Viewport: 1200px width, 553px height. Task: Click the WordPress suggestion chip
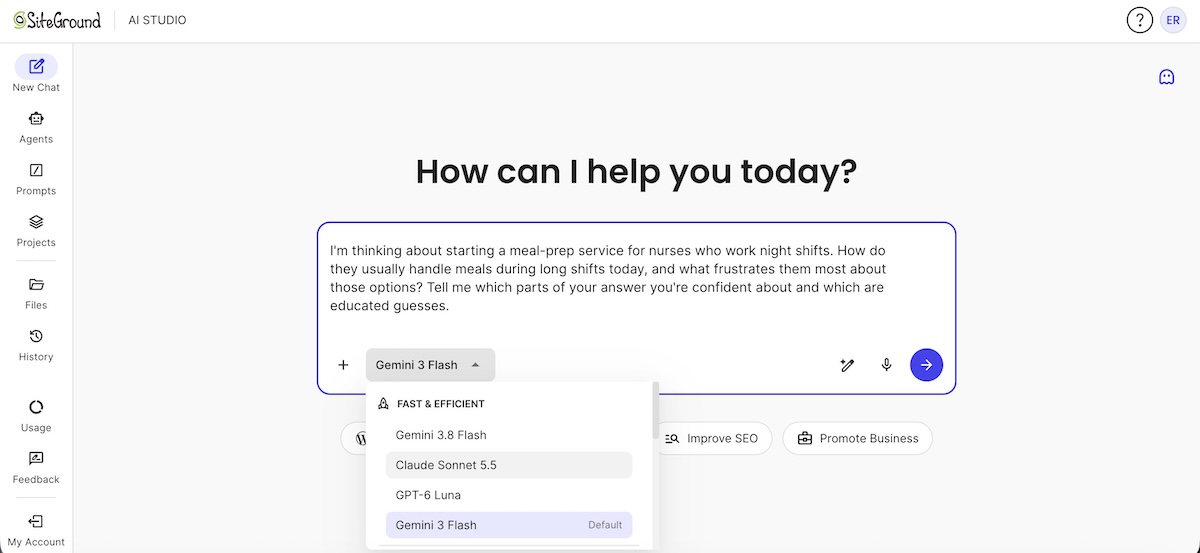pos(353,438)
